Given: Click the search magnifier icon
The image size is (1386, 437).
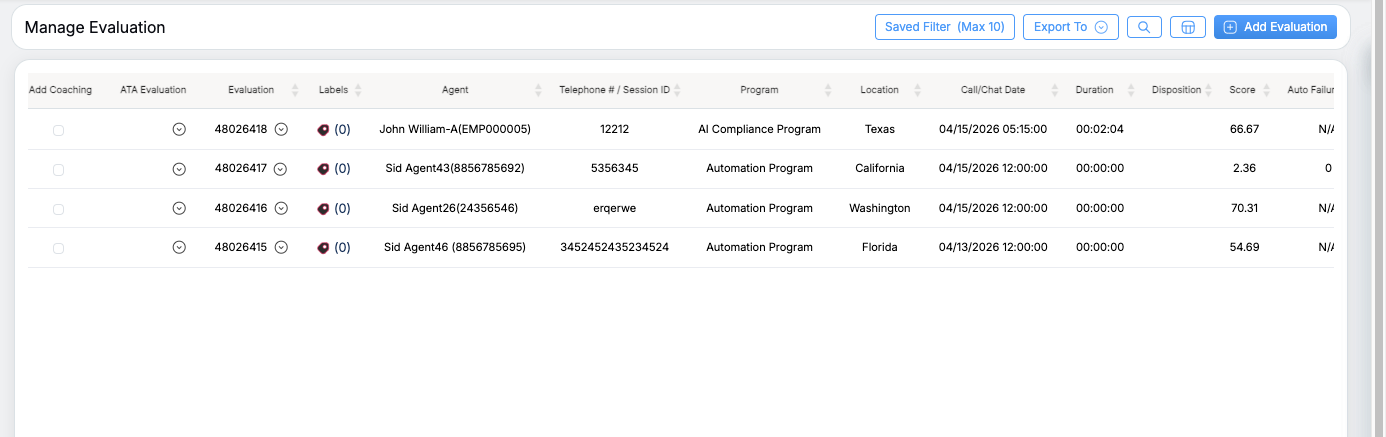Looking at the screenshot, I should click(x=1144, y=27).
